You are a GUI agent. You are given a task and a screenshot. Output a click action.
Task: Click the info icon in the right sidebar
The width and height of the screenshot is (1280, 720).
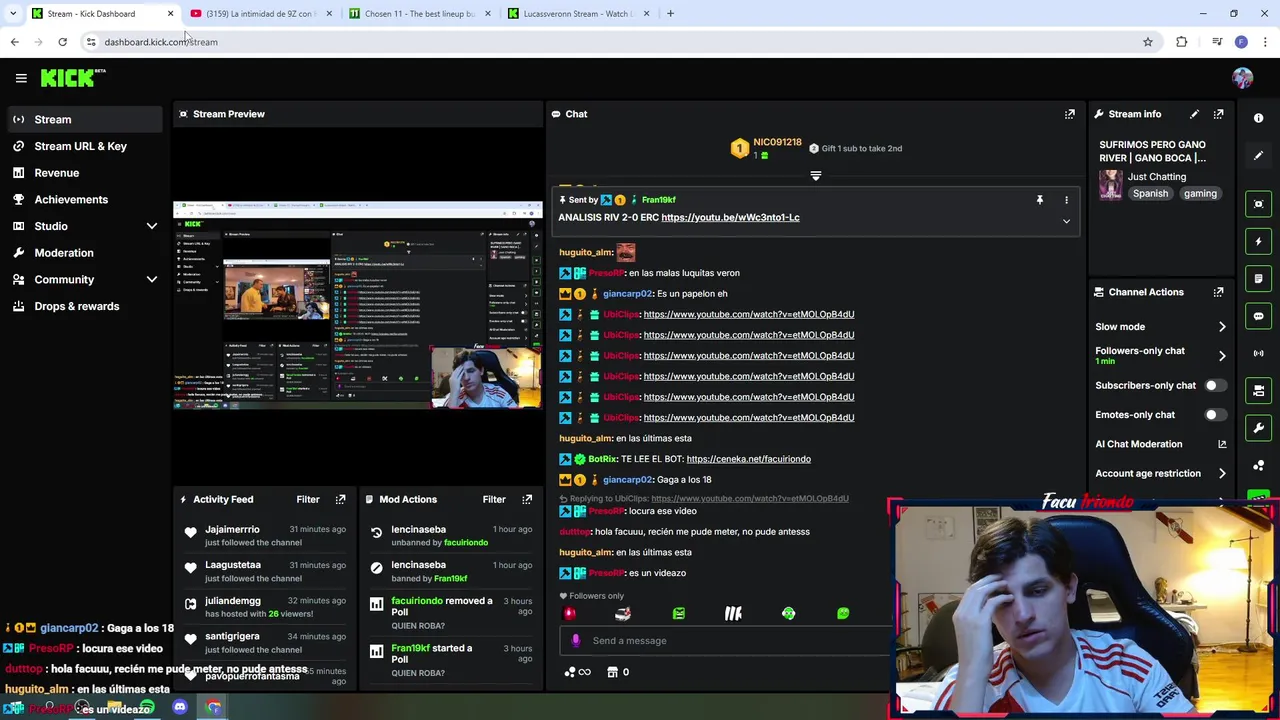[x=1259, y=118]
